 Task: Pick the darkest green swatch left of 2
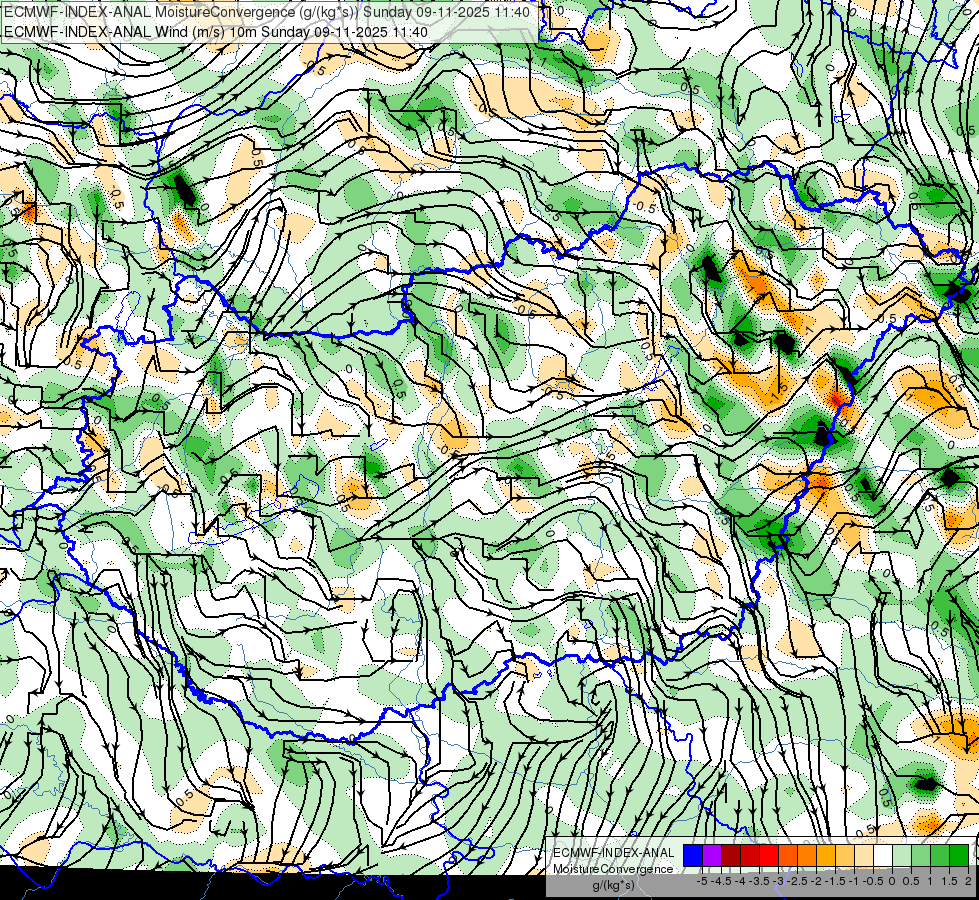pos(959,856)
